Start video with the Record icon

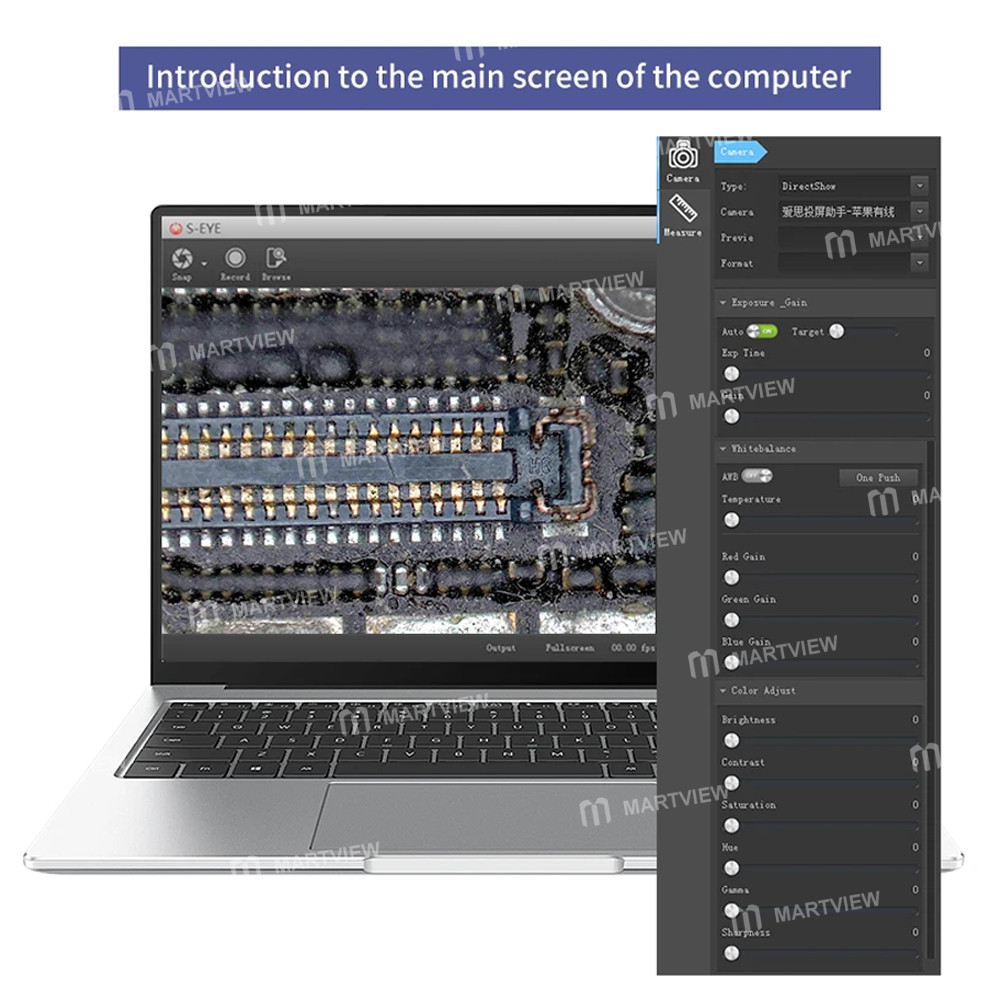click(x=235, y=259)
